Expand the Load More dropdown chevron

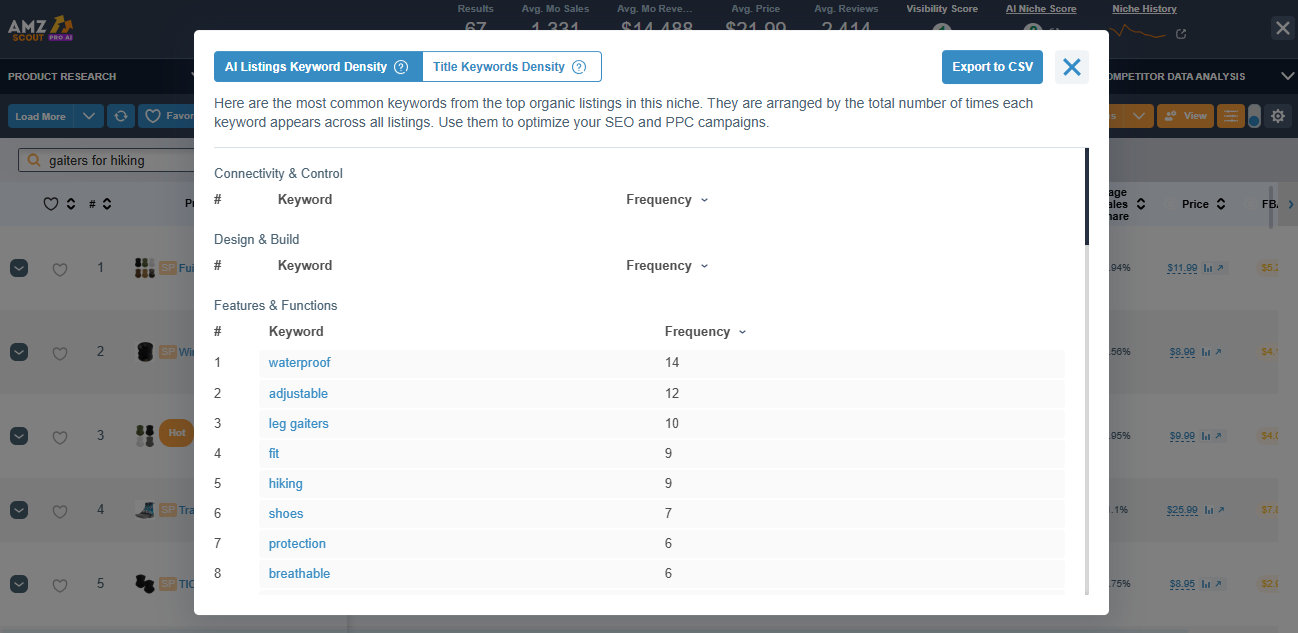point(88,116)
